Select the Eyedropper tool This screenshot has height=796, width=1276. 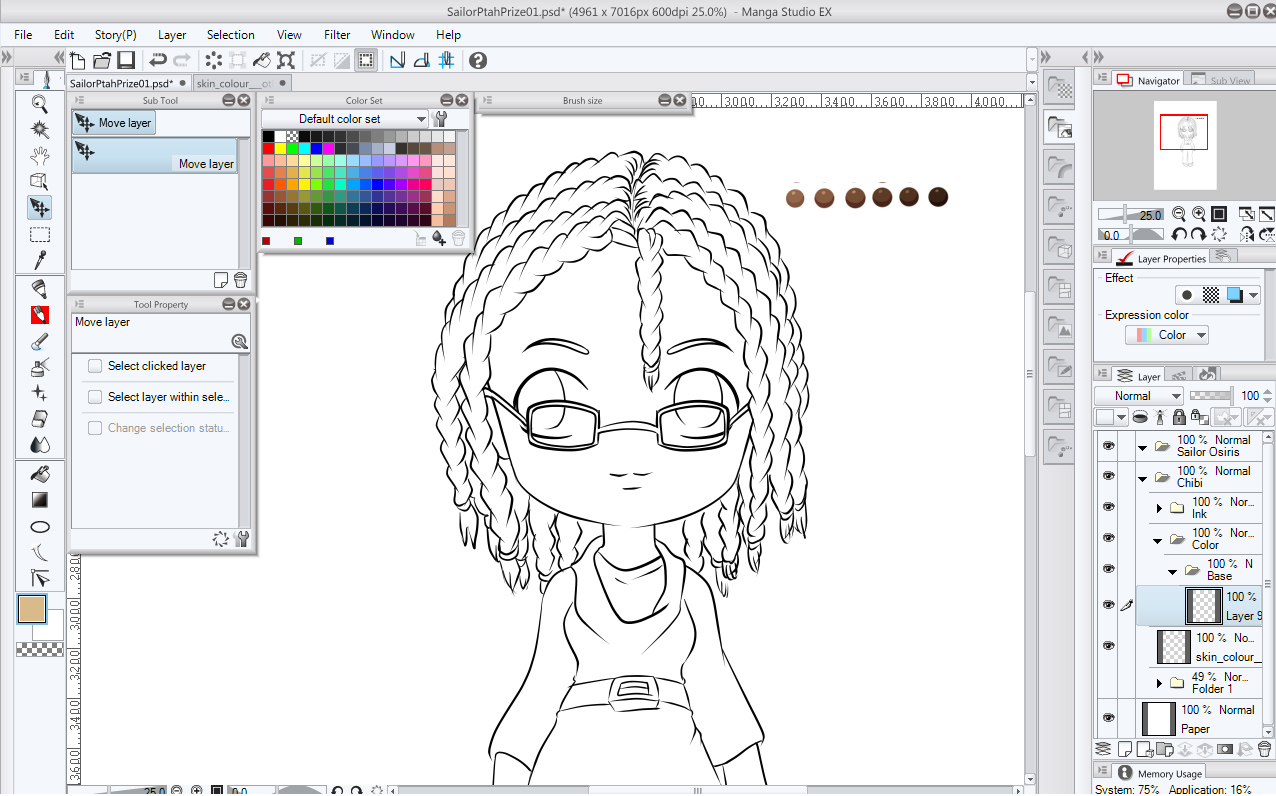[40, 260]
